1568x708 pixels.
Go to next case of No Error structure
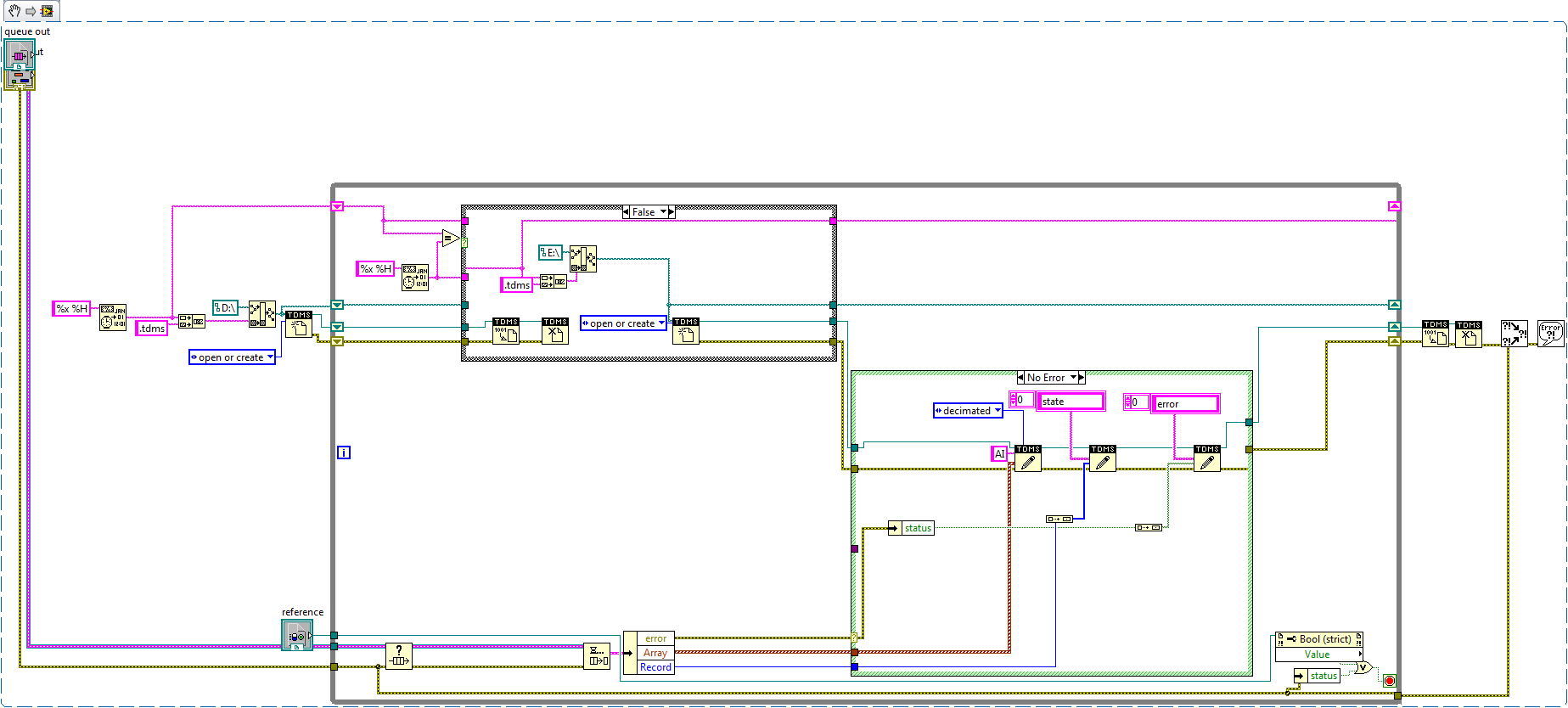coord(1081,378)
